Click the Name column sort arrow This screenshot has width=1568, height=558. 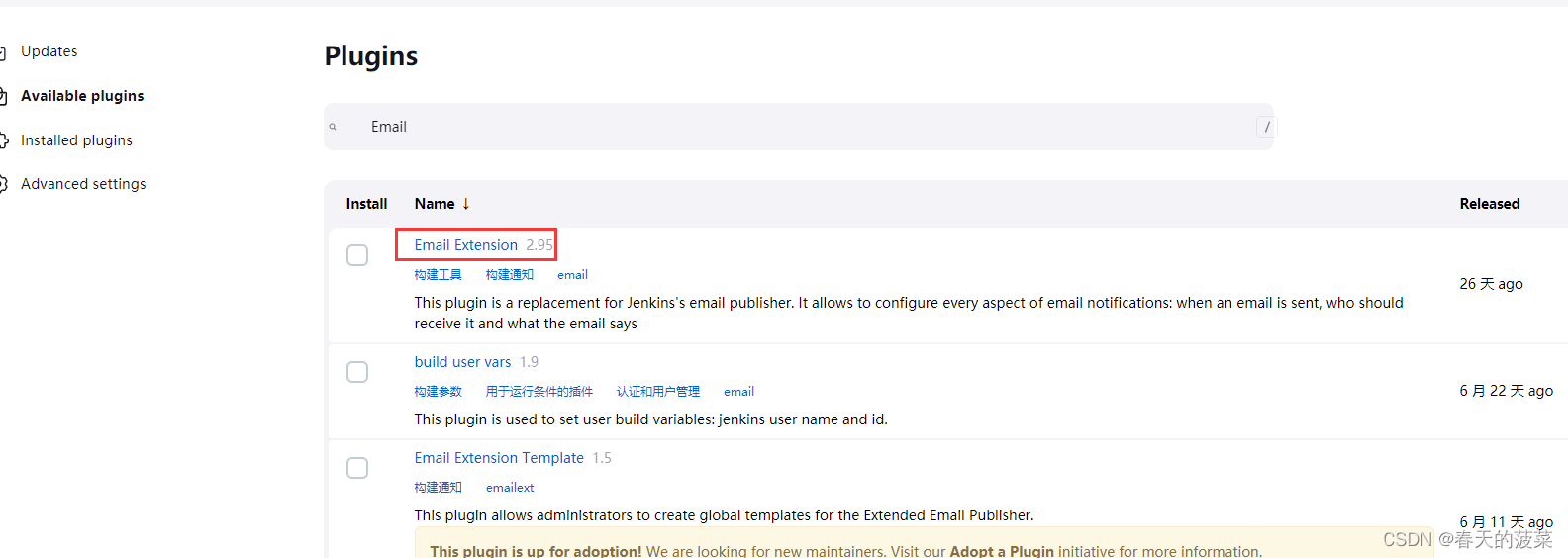point(465,204)
